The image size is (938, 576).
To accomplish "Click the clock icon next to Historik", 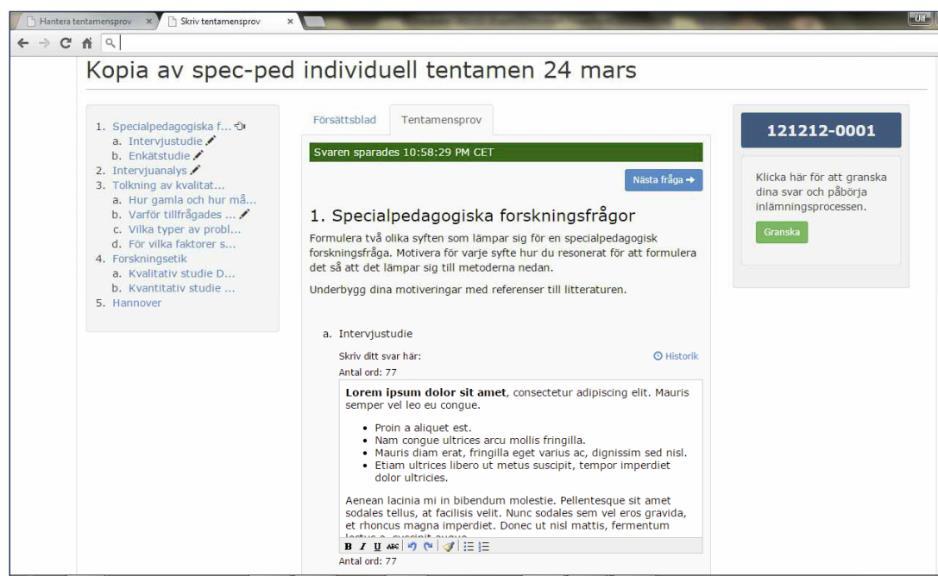I will pyautogui.click(x=657, y=356).
